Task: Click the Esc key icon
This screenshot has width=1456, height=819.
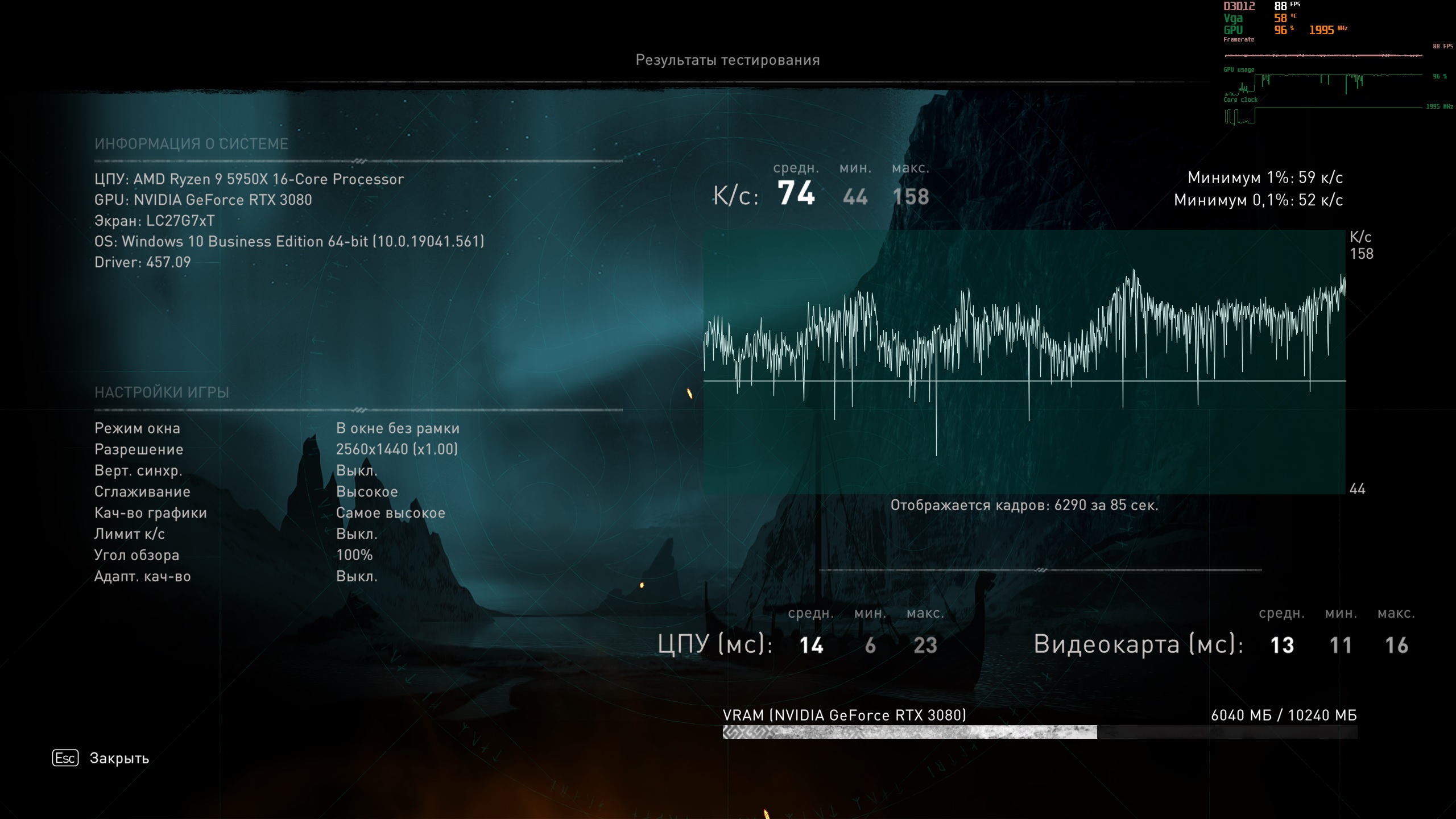Action: click(65, 758)
